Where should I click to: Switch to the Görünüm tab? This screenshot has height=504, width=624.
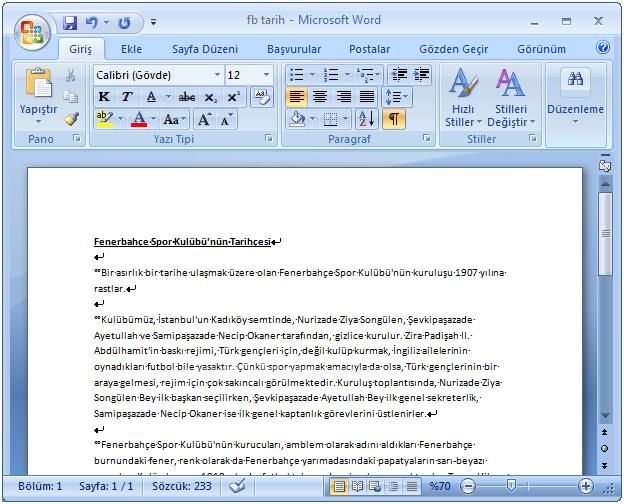point(541,49)
